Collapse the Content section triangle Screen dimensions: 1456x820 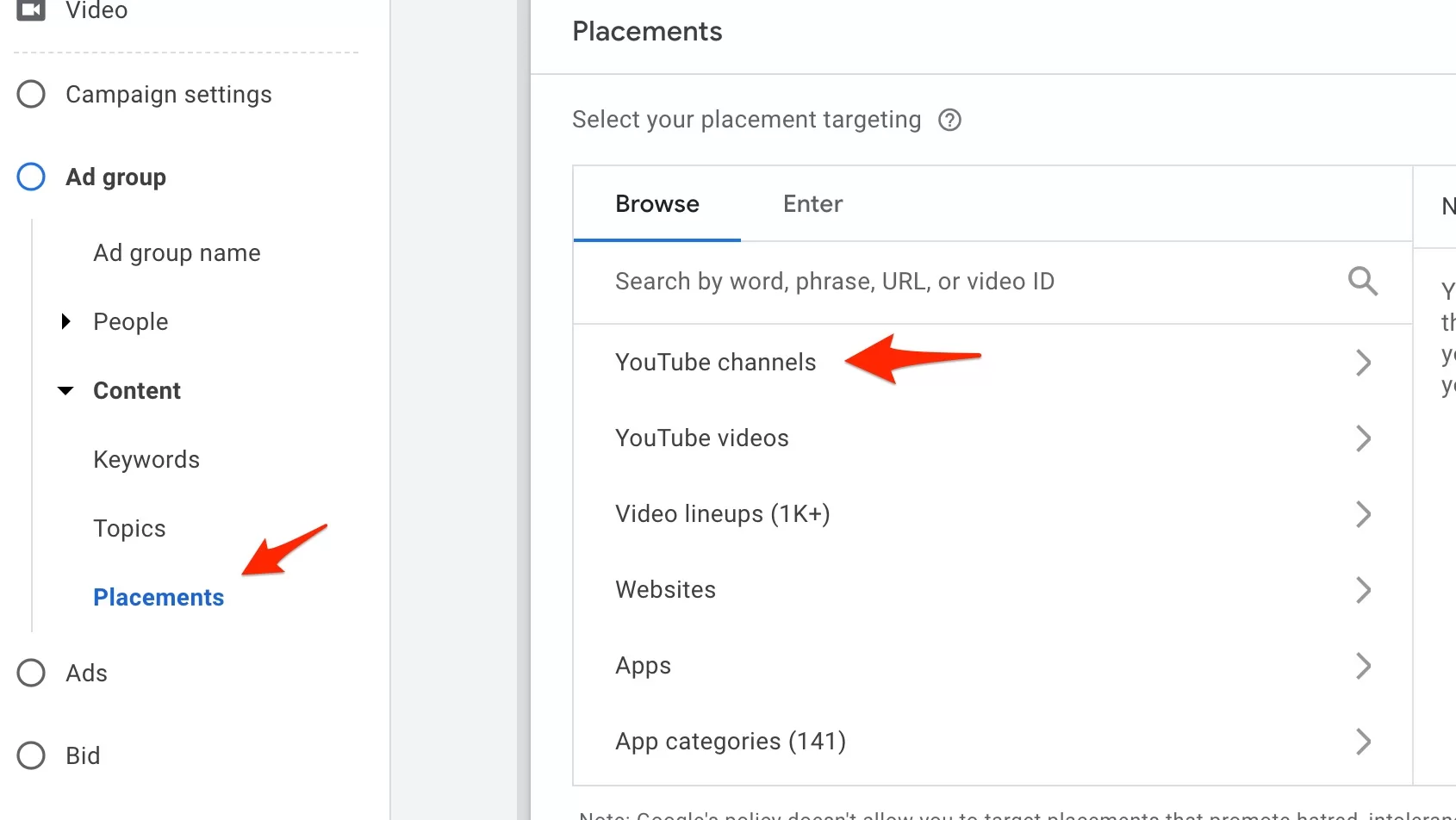pyautogui.click(x=65, y=391)
